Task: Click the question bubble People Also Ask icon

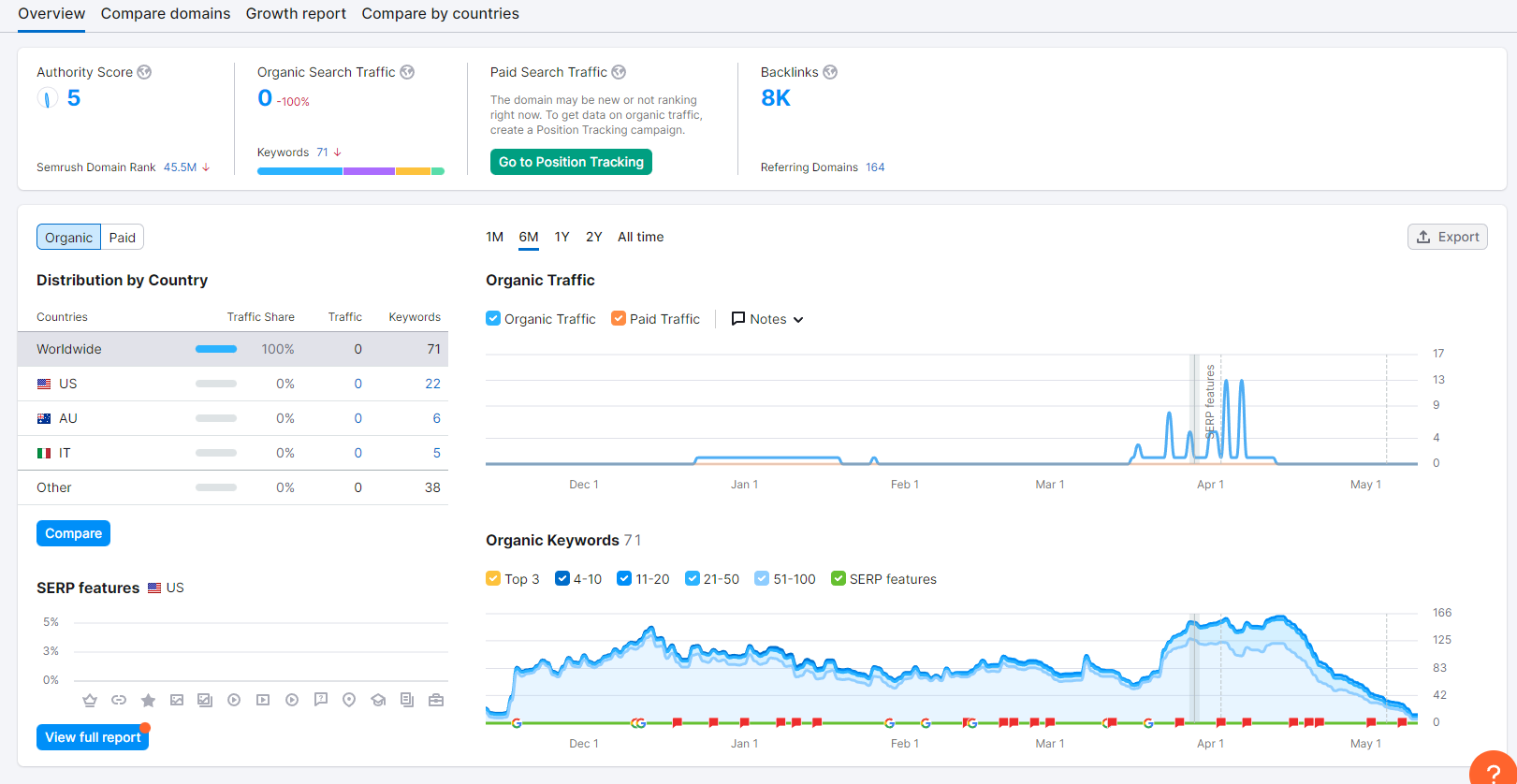Action: [x=321, y=700]
